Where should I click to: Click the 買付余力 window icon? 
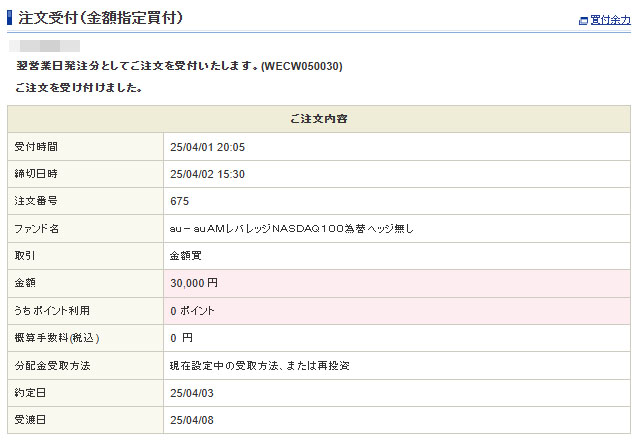click(x=583, y=20)
